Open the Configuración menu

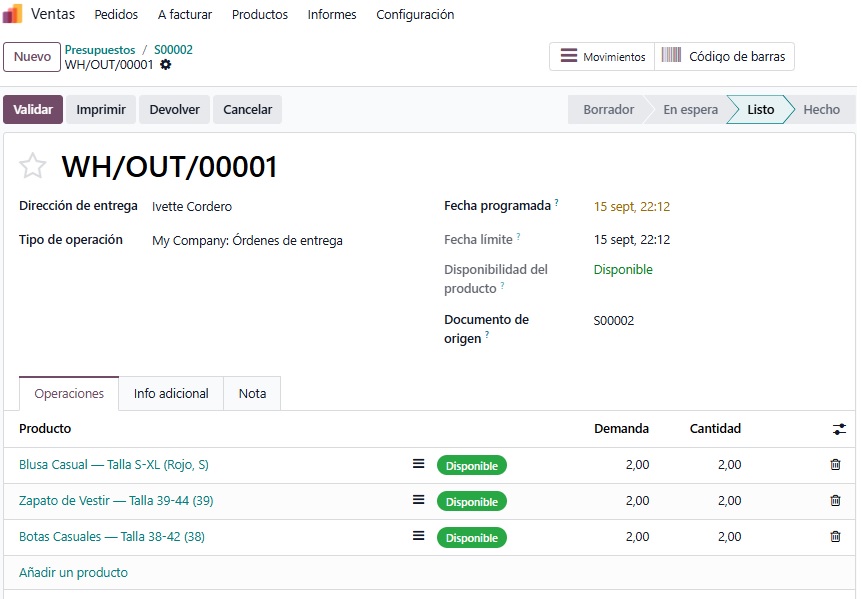[415, 15]
